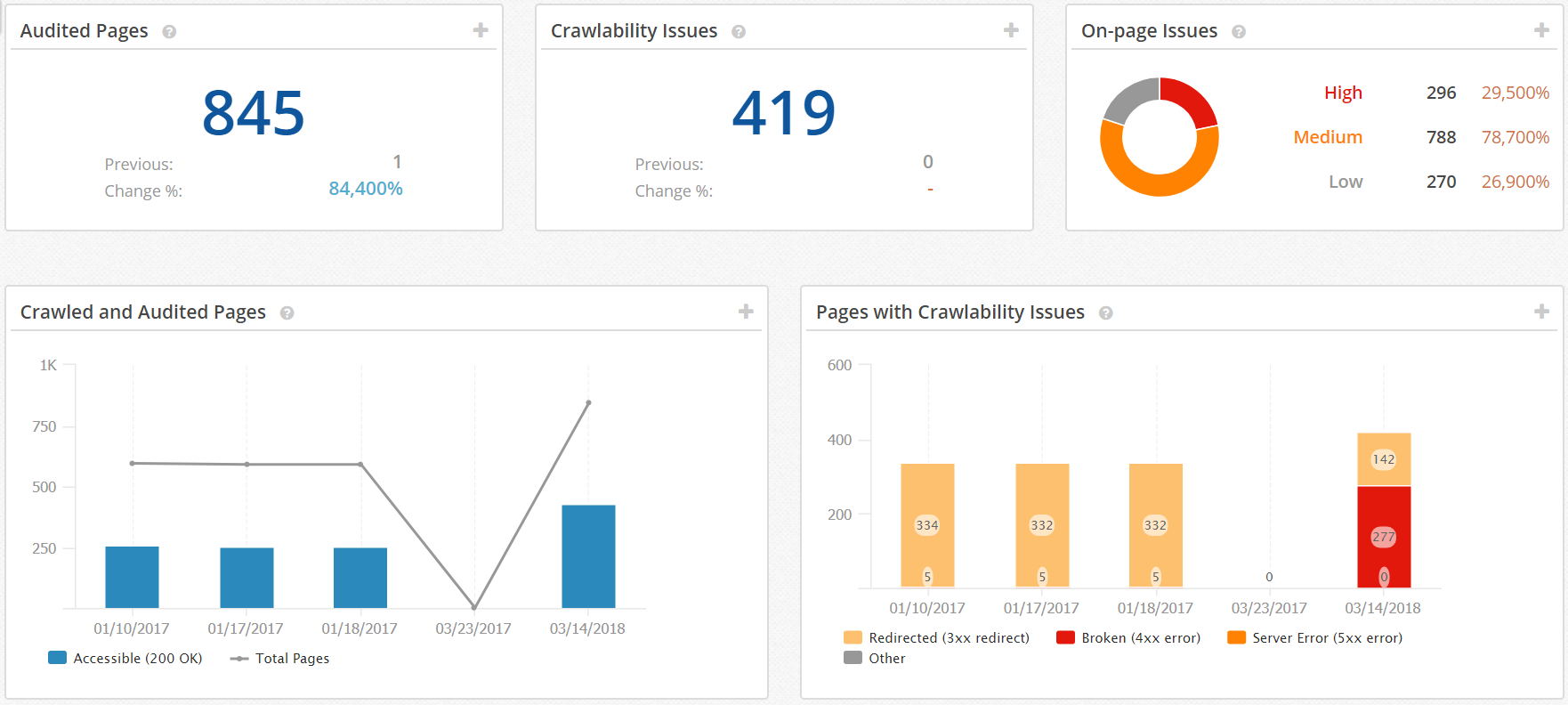Click the blue bar for 01/18/2017
This screenshot has width=1568, height=705.
(360, 578)
